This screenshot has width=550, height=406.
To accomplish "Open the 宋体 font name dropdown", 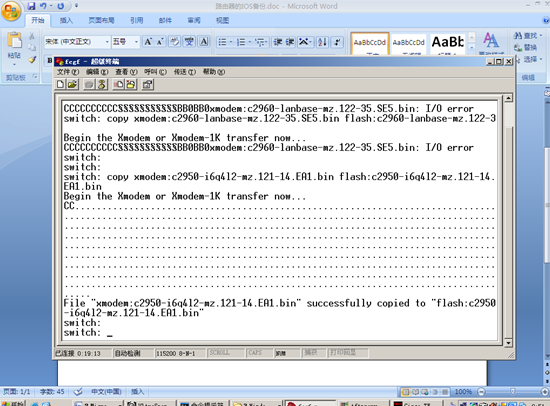I will click(107, 42).
